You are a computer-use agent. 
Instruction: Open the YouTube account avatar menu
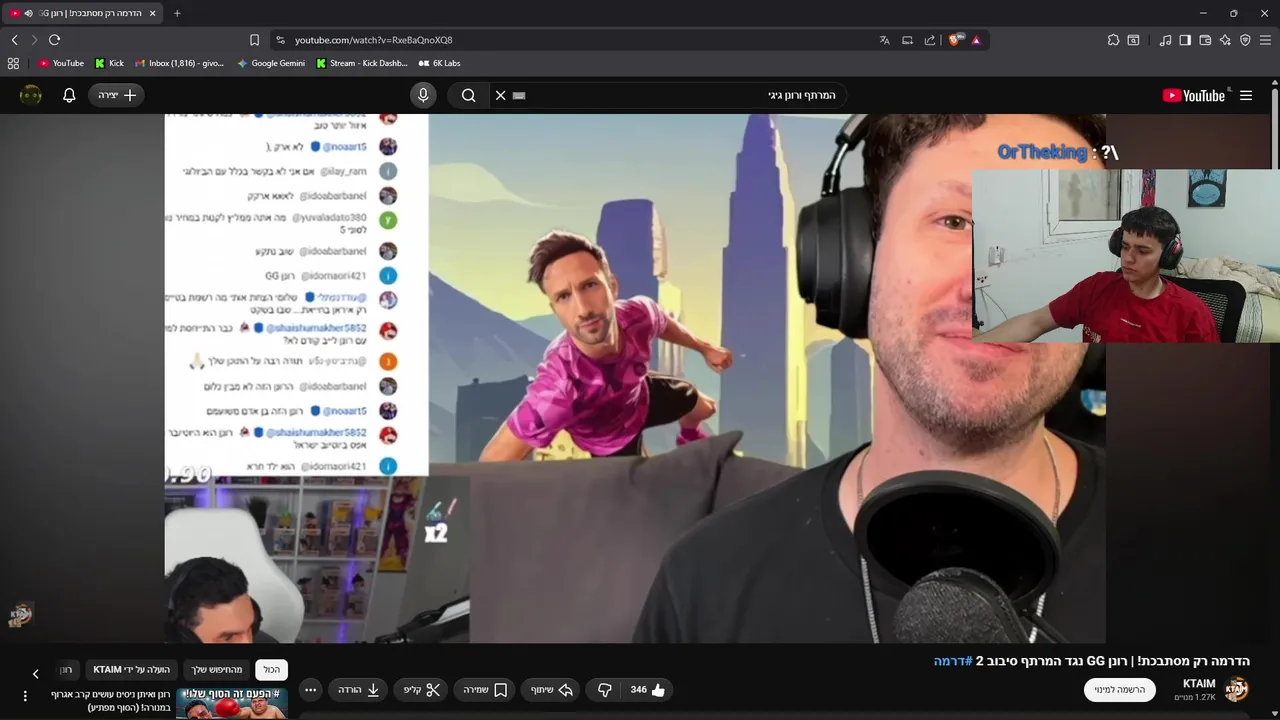pyautogui.click(x=31, y=95)
